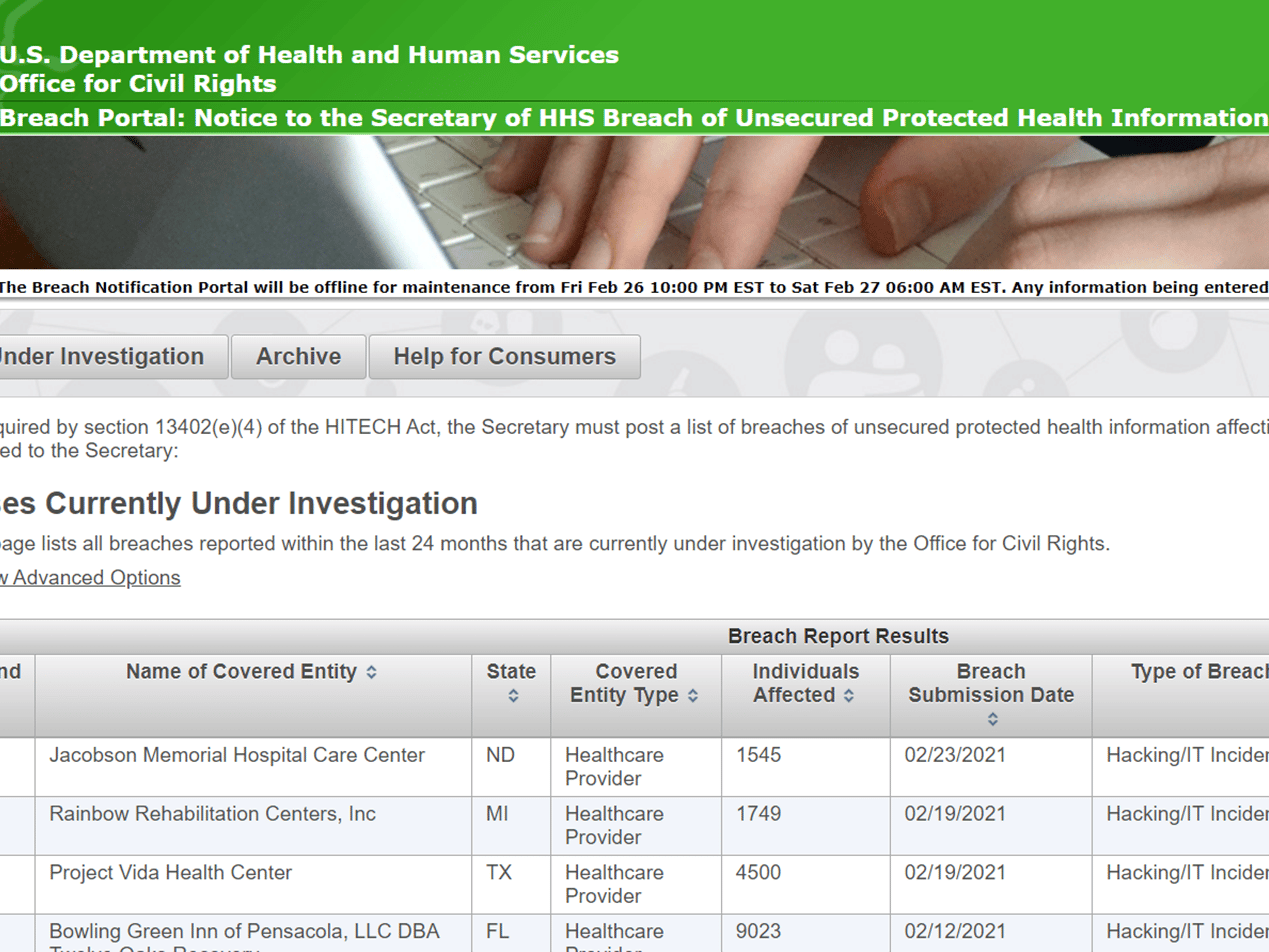Click the sort arrows under State
This screenshot has width=1269, height=952.
(512, 695)
